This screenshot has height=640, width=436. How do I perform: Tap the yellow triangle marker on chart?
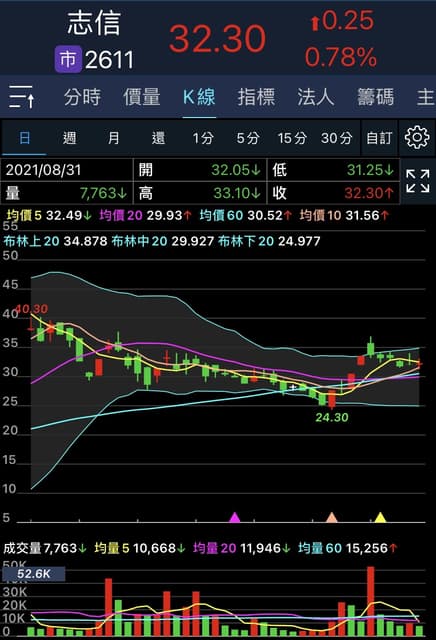pyautogui.click(x=380, y=517)
